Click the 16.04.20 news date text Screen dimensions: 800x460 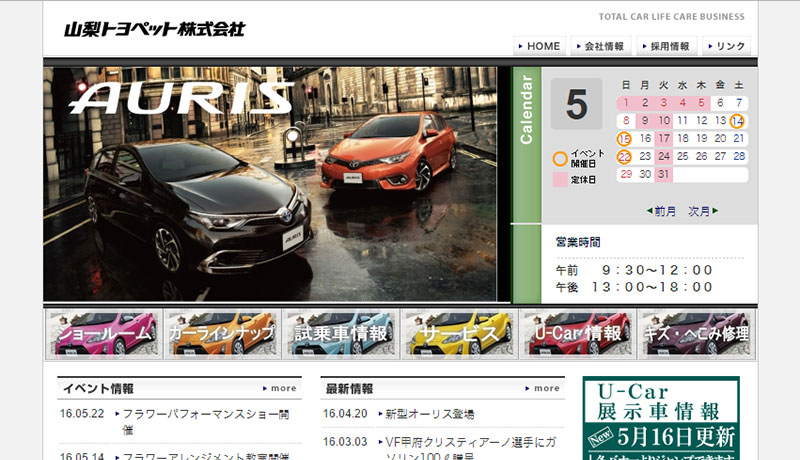[345, 414]
